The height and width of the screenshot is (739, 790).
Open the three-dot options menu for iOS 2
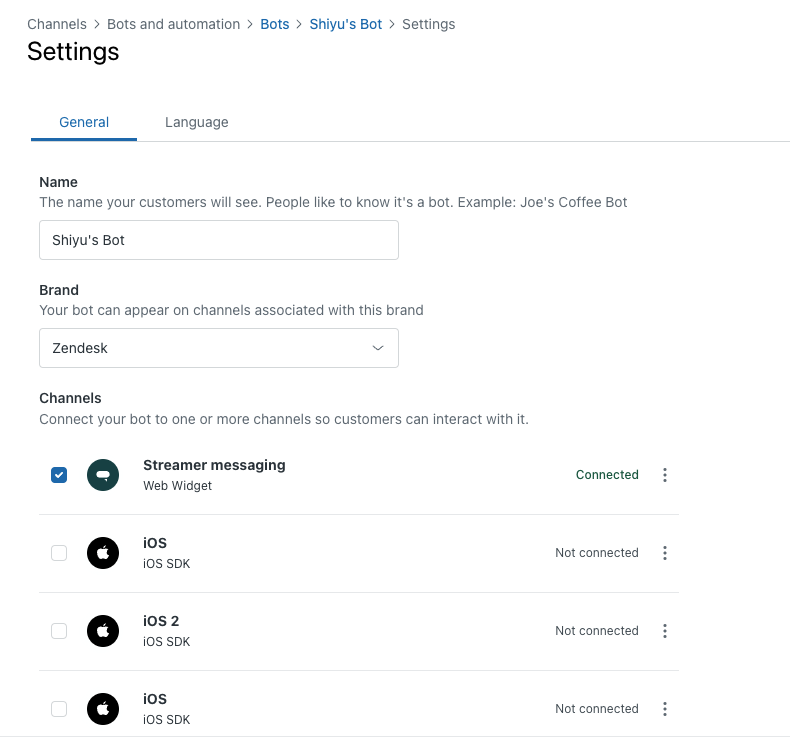[665, 631]
